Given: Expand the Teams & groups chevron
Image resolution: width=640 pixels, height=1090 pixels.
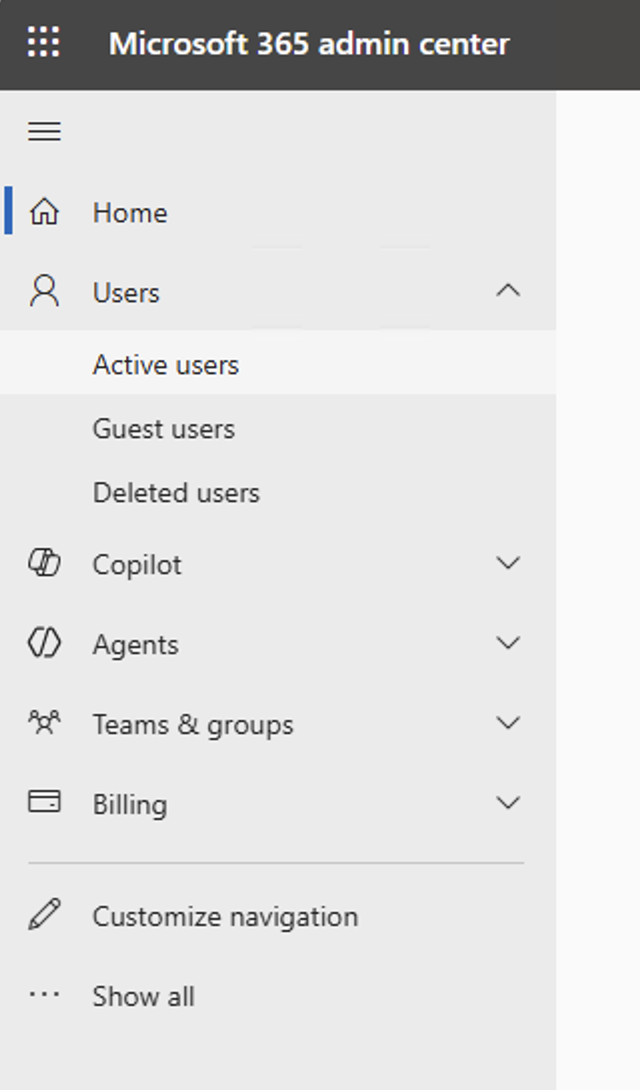Looking at the screenshot, I should tap(508, 723).
